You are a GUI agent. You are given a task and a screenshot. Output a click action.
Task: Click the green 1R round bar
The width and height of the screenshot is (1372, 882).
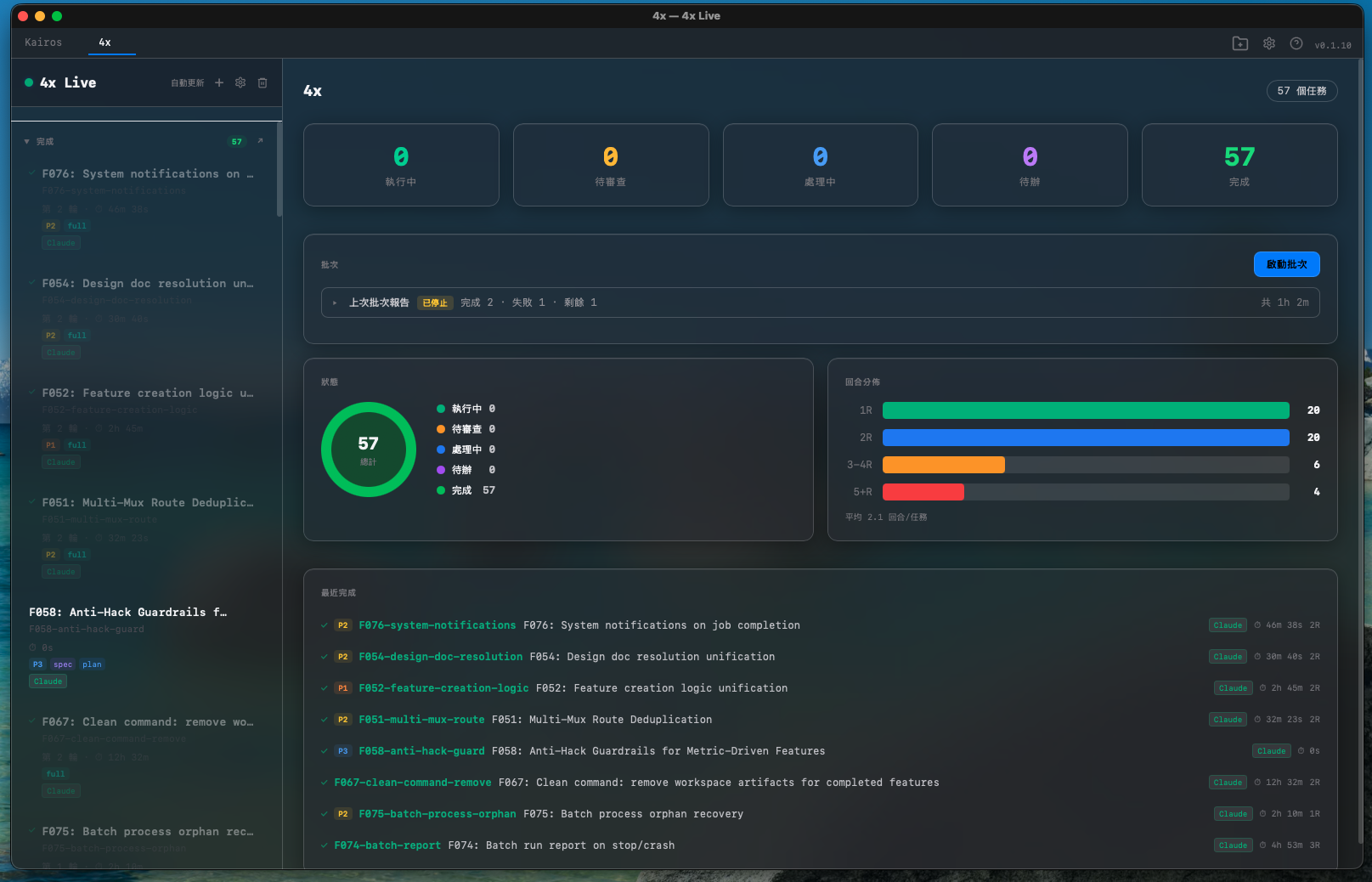(x=1086, y=410)
